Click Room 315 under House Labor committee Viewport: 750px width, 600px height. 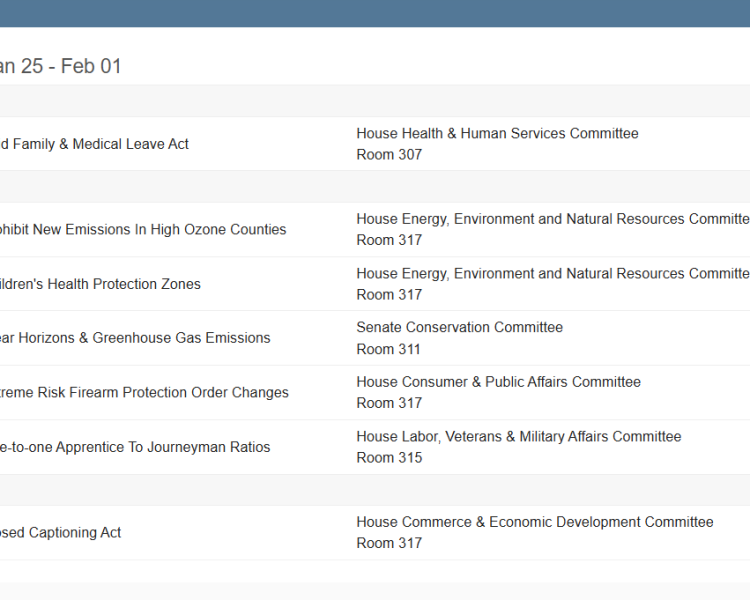tap(389, 458)
